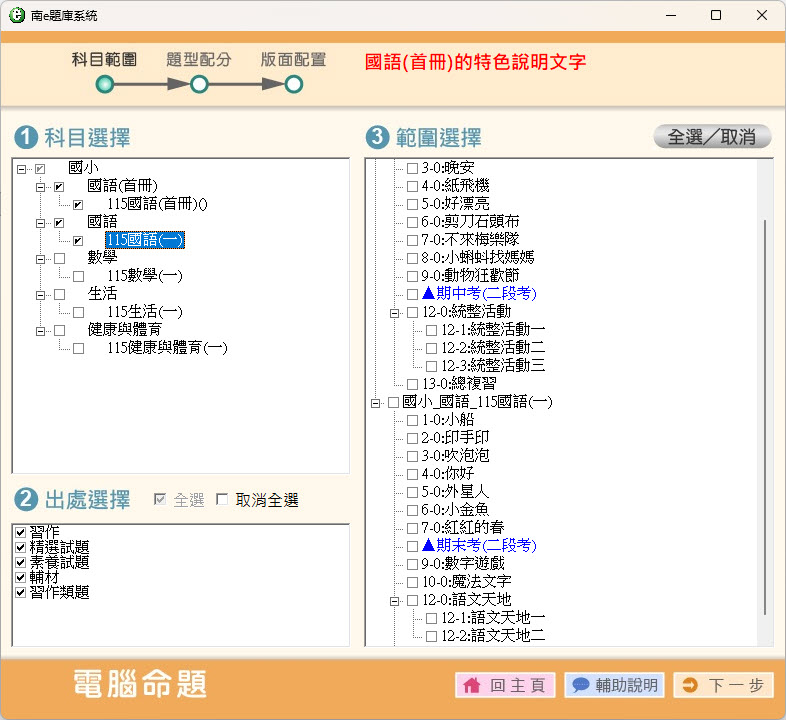Image resolution: width=786 pixels, height=720 pixels.
Task: Check ▲期末考(二段考) range
Action: [412, 547]
